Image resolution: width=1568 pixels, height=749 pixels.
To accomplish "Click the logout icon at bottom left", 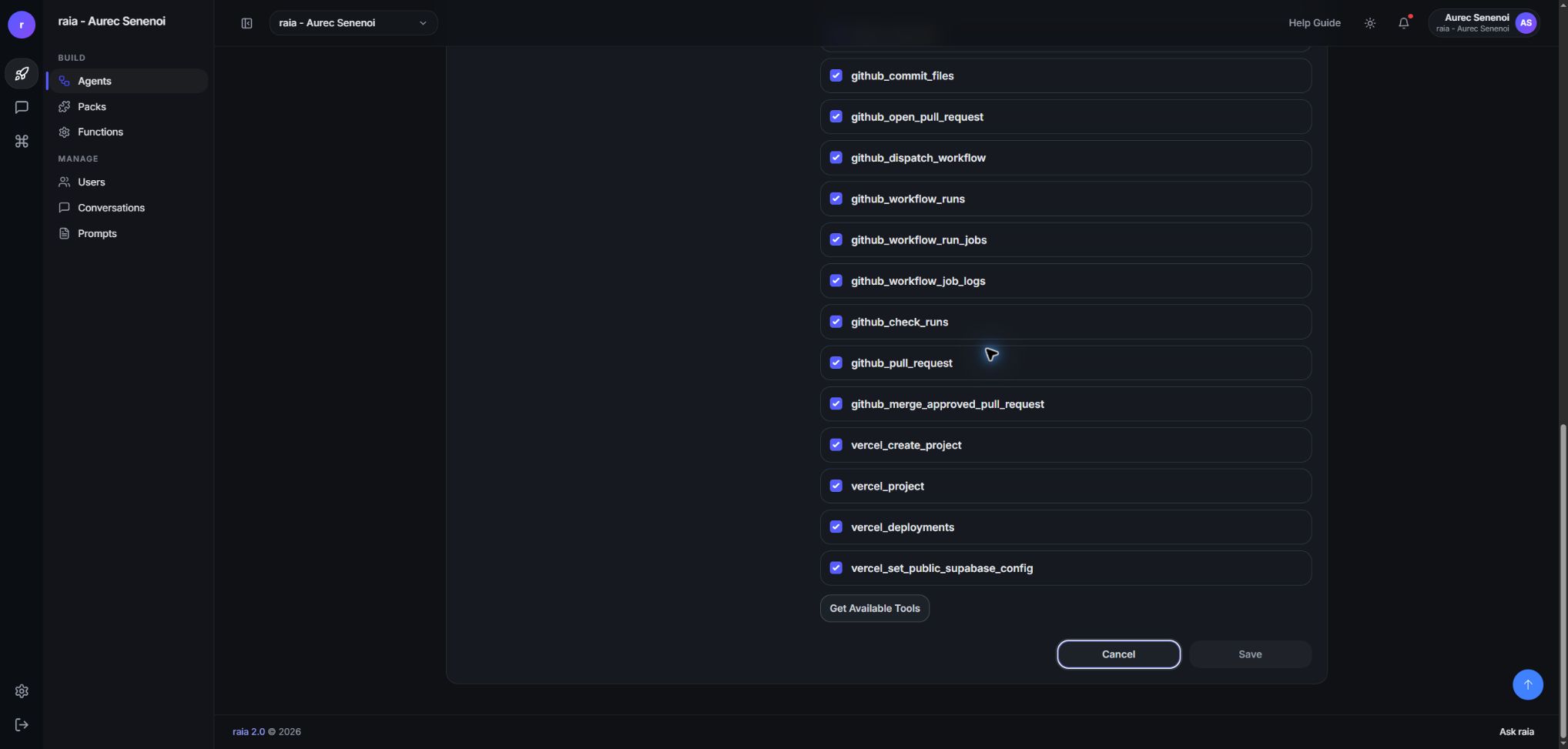I will [22, 725].
